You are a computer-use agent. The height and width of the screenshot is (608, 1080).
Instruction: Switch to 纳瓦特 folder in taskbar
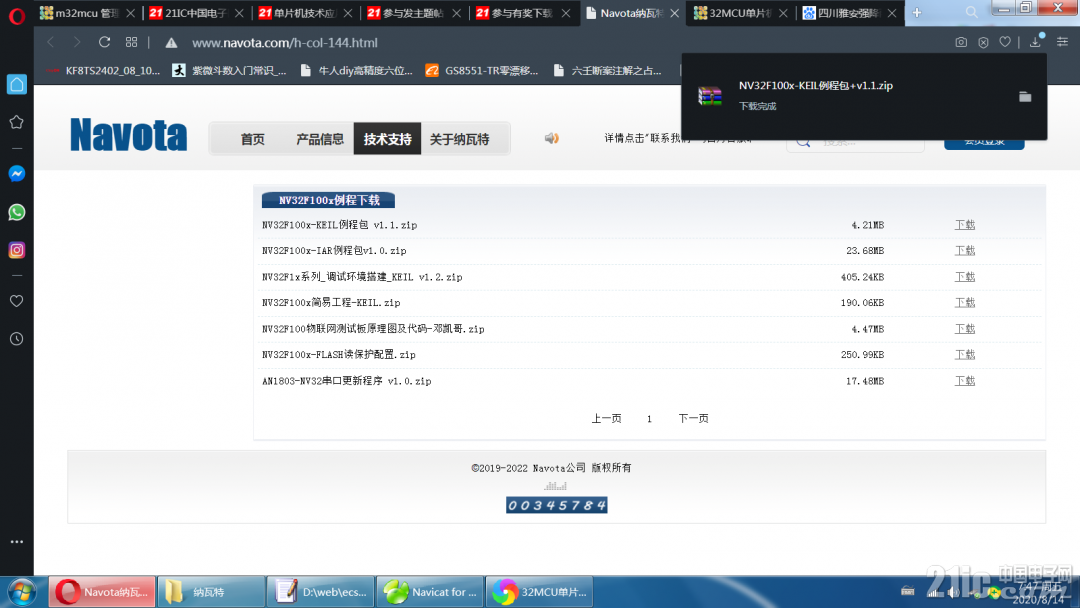tap(211, 592)
